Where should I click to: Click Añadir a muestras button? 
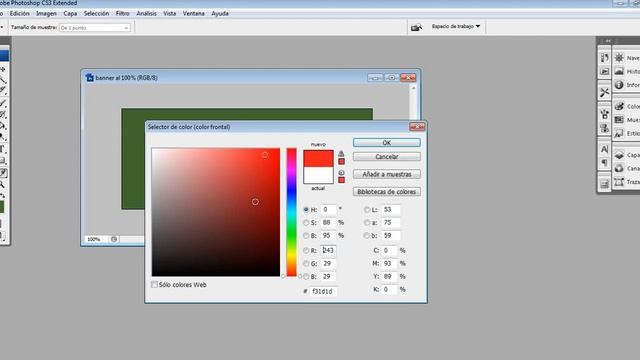(387, 174)
